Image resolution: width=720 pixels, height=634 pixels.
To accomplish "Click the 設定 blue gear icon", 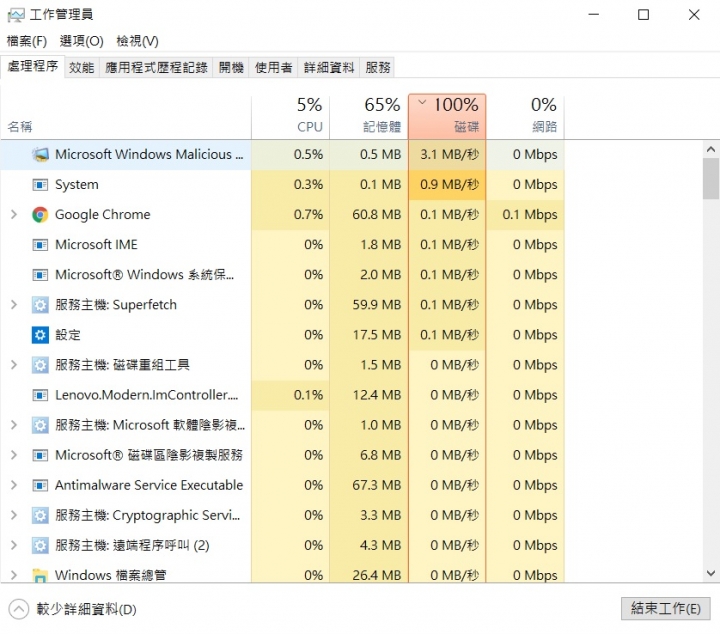I will click(x=40, y=335).
